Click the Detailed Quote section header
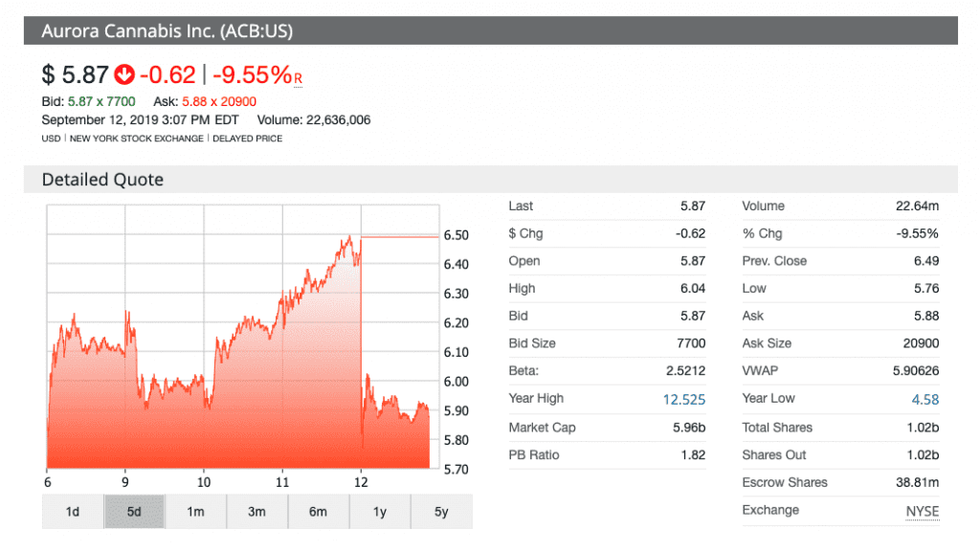 pos(103,180)
